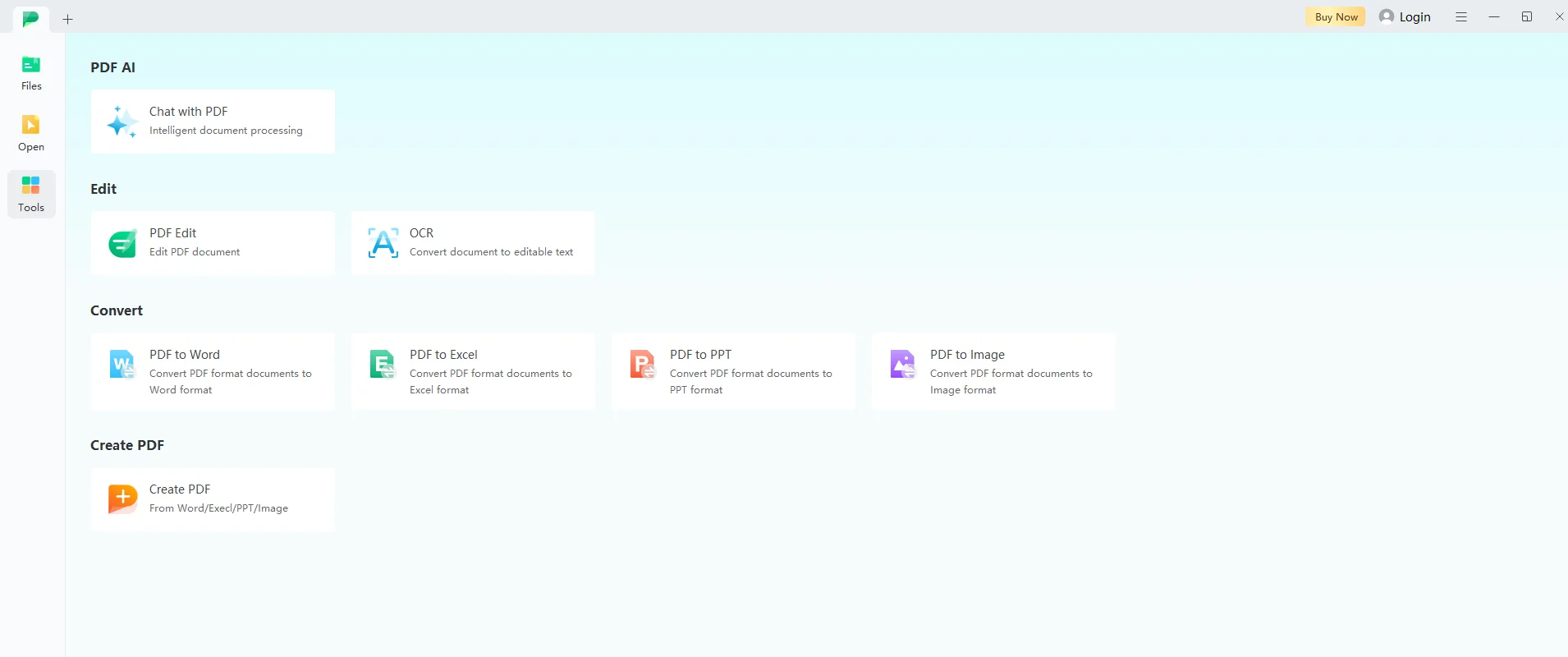Minimize the application window
1568x657 pixels.
tap(1494, 16)
